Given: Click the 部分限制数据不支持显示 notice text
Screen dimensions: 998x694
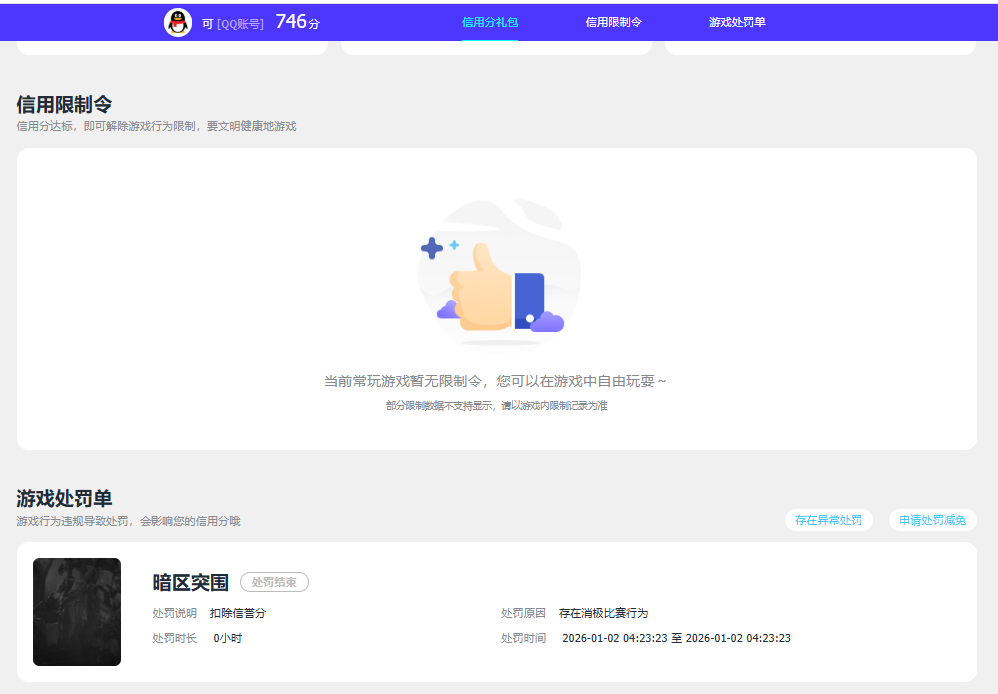Looking at the screenshot, I should click(x=499, y=408).
